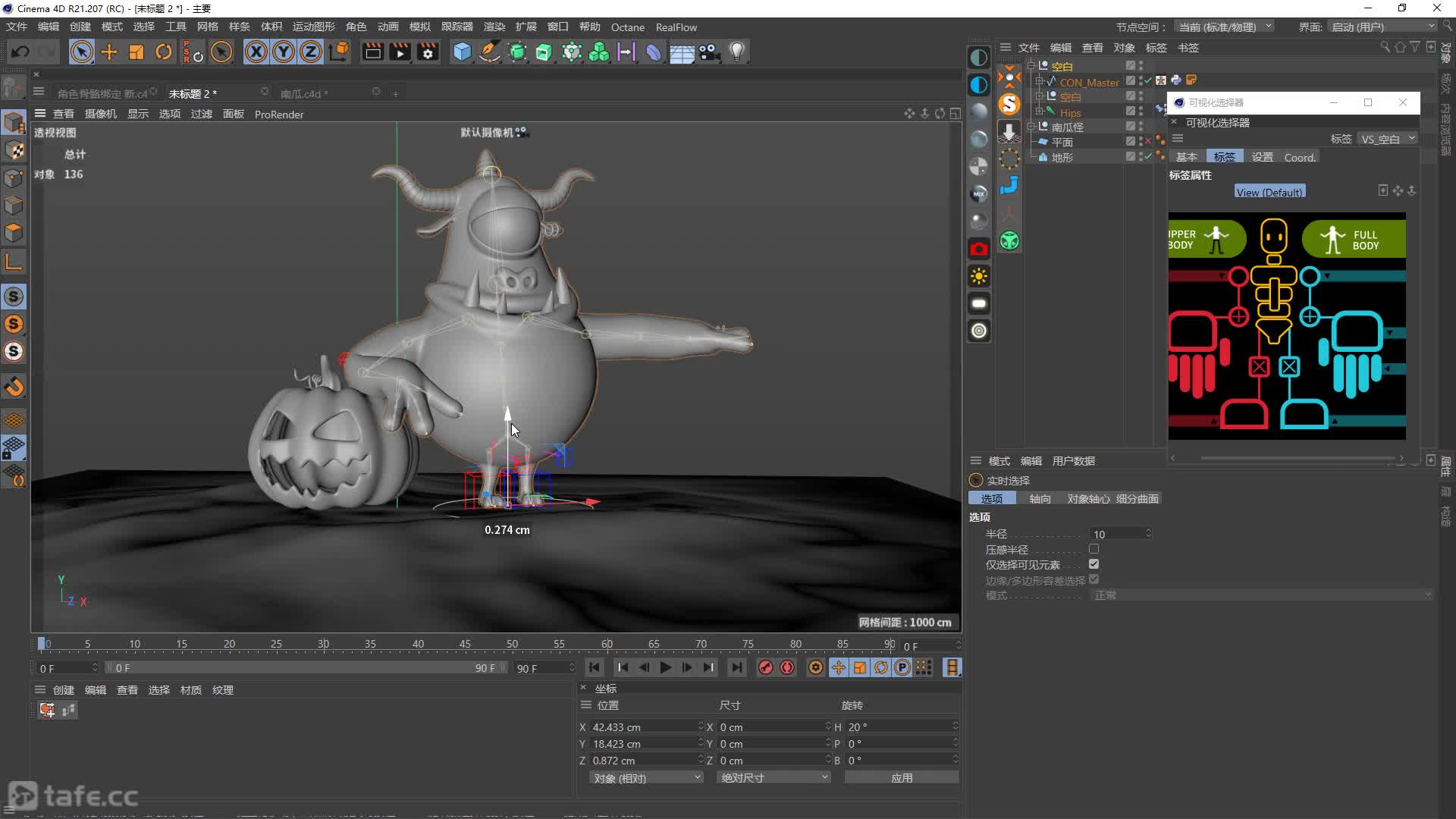Toggle the X axis lock
This screenshot has height=819, width=1456.
coord(256,52)
